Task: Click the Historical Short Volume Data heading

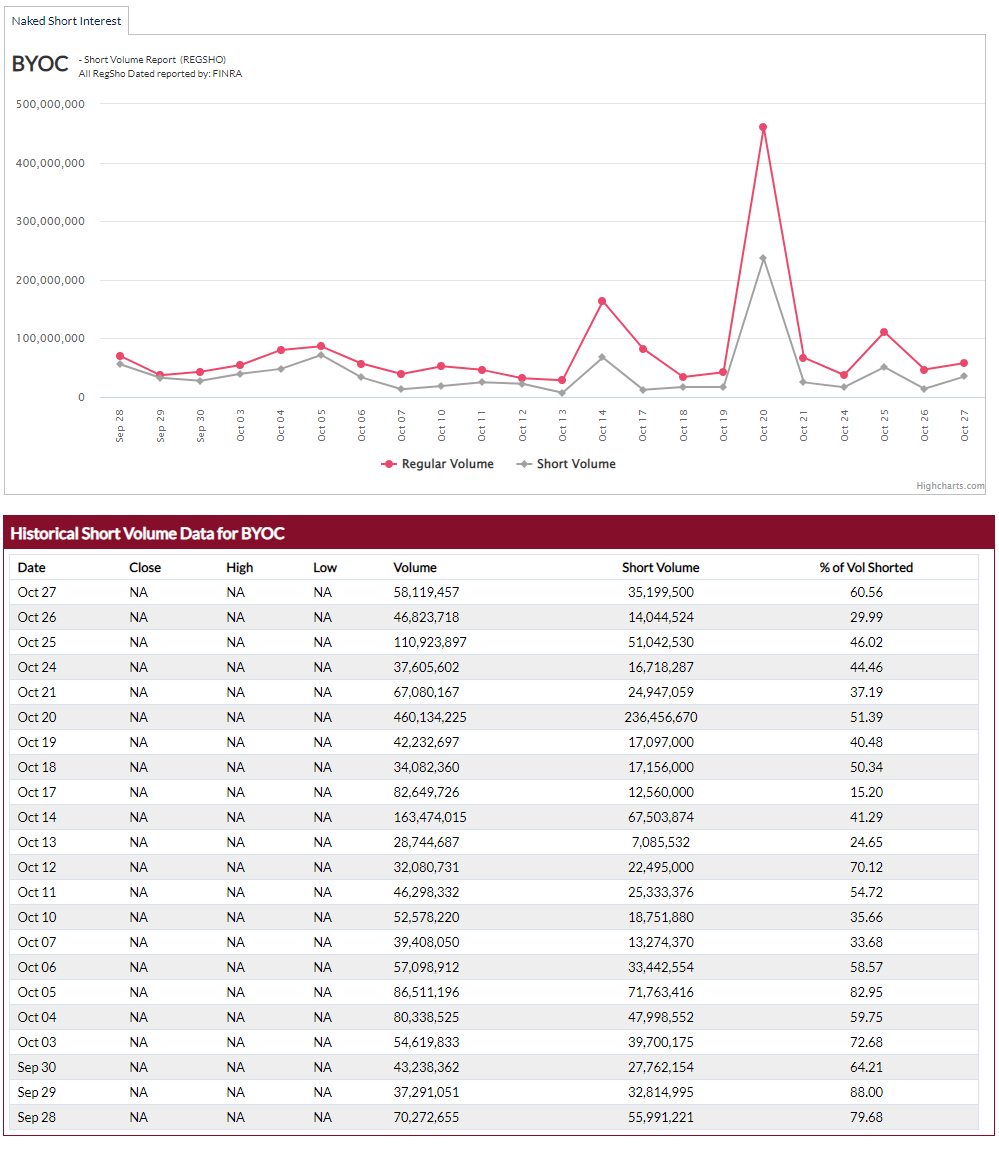Action: coord(147,533)
